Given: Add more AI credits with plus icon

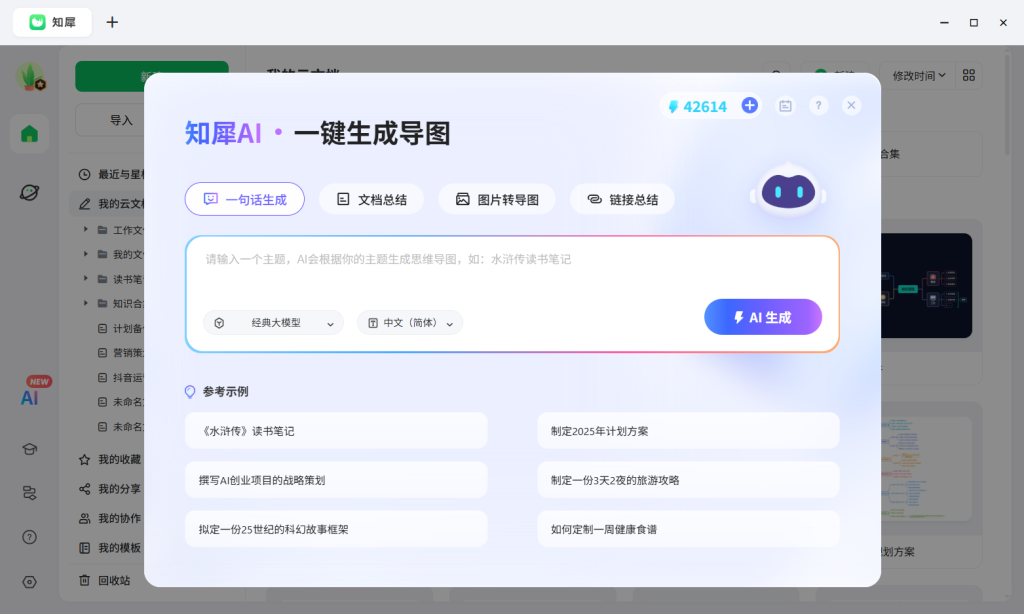Looking at the screenshot, I should (x=750, y=105).
